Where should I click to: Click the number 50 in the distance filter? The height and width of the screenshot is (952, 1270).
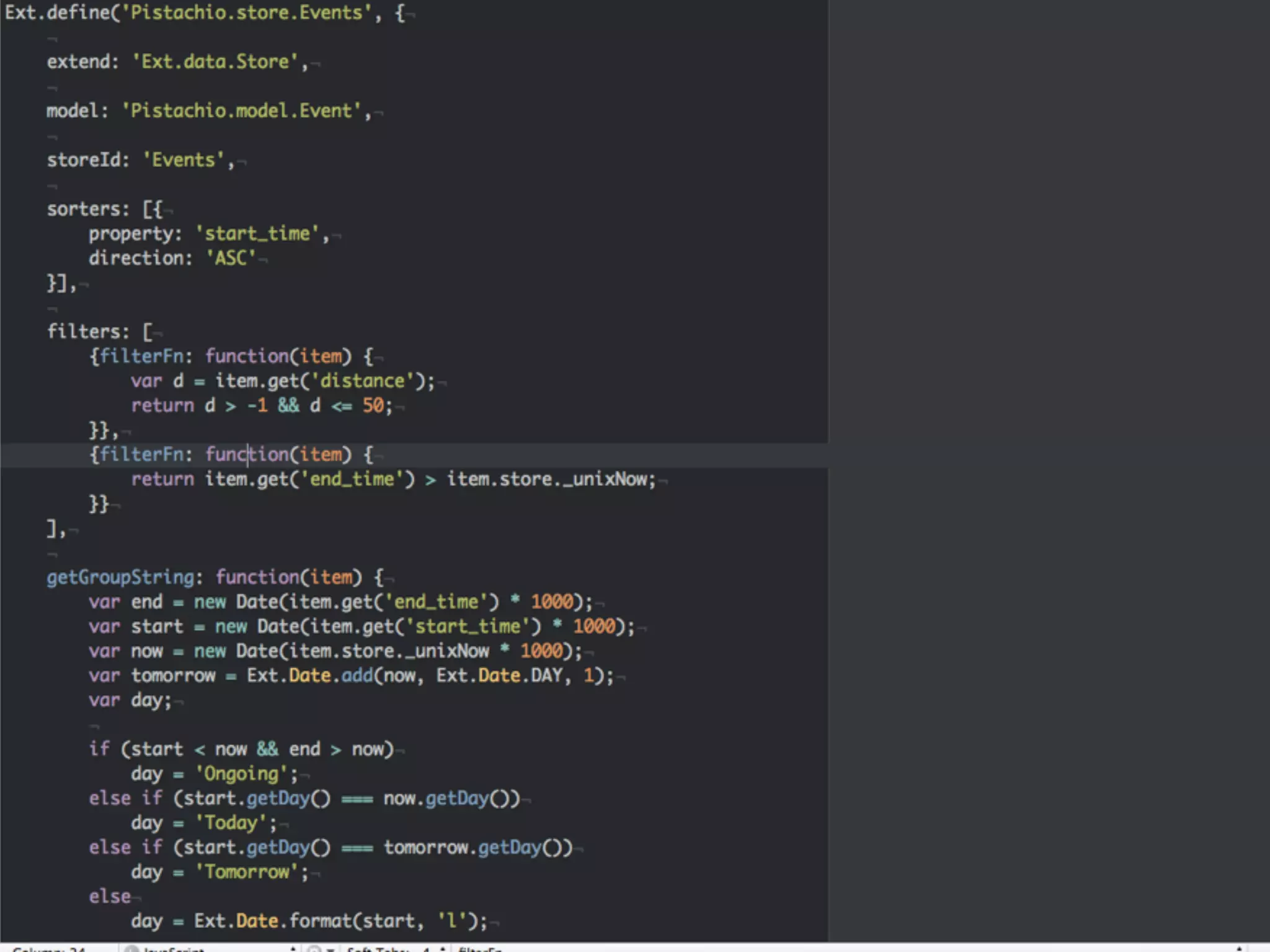point(373,405)
